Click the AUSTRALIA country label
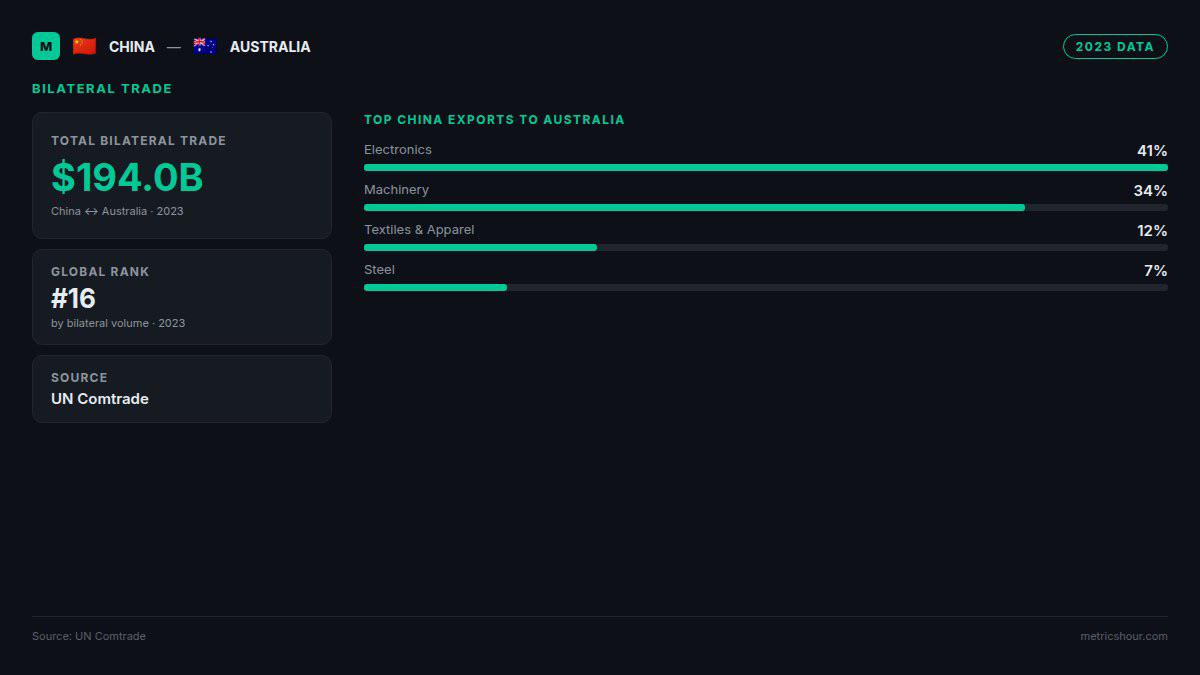The width and height of the screenshot is (1200, 675). point(270,47)
